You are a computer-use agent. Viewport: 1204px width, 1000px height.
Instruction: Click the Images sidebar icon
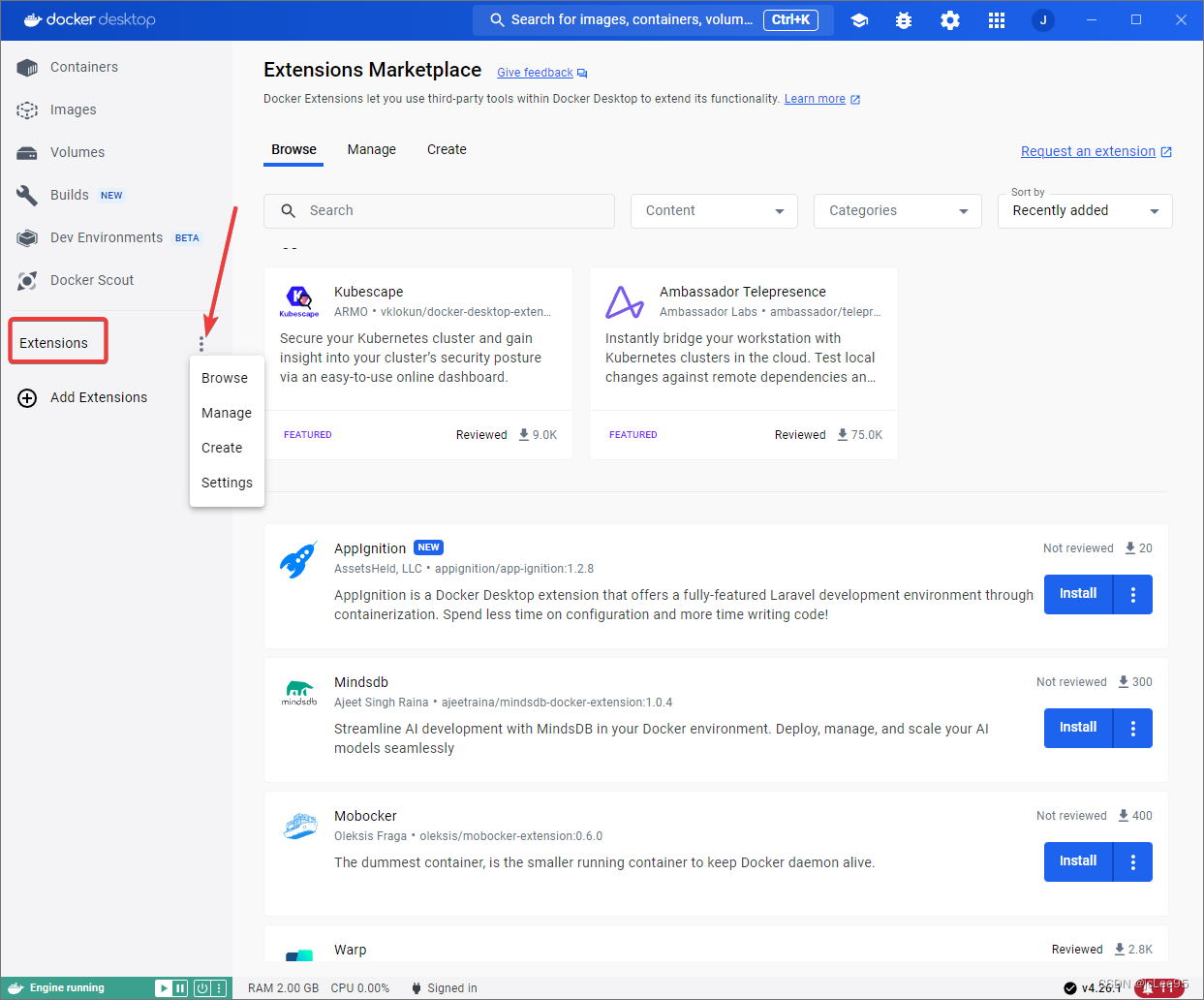click(x=27, y=110)
